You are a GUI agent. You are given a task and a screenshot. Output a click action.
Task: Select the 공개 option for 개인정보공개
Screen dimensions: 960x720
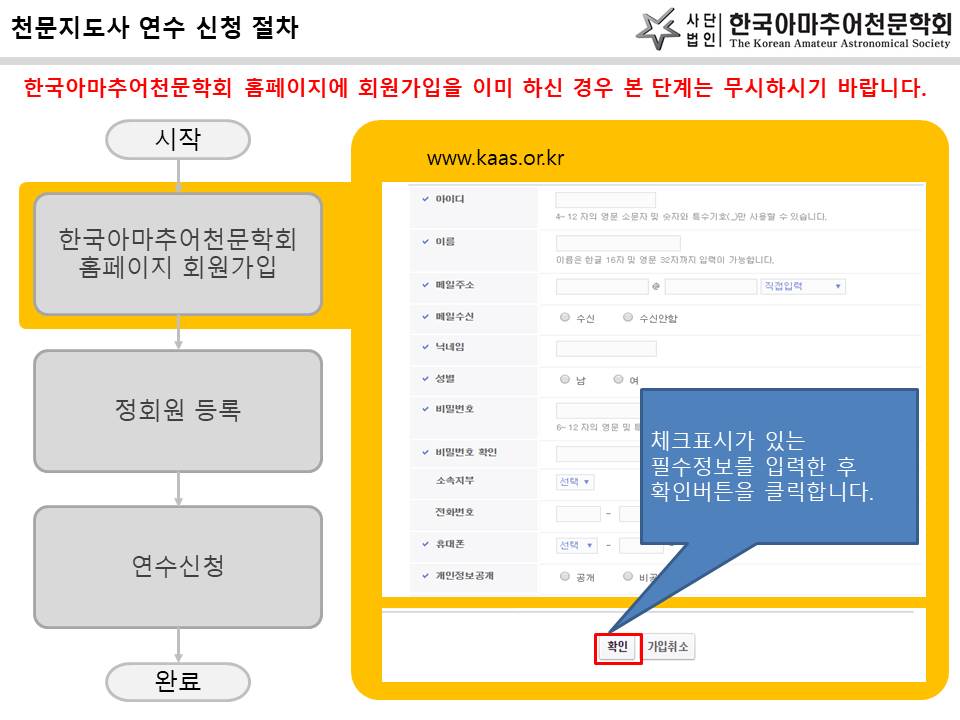(x=563, y=576)
